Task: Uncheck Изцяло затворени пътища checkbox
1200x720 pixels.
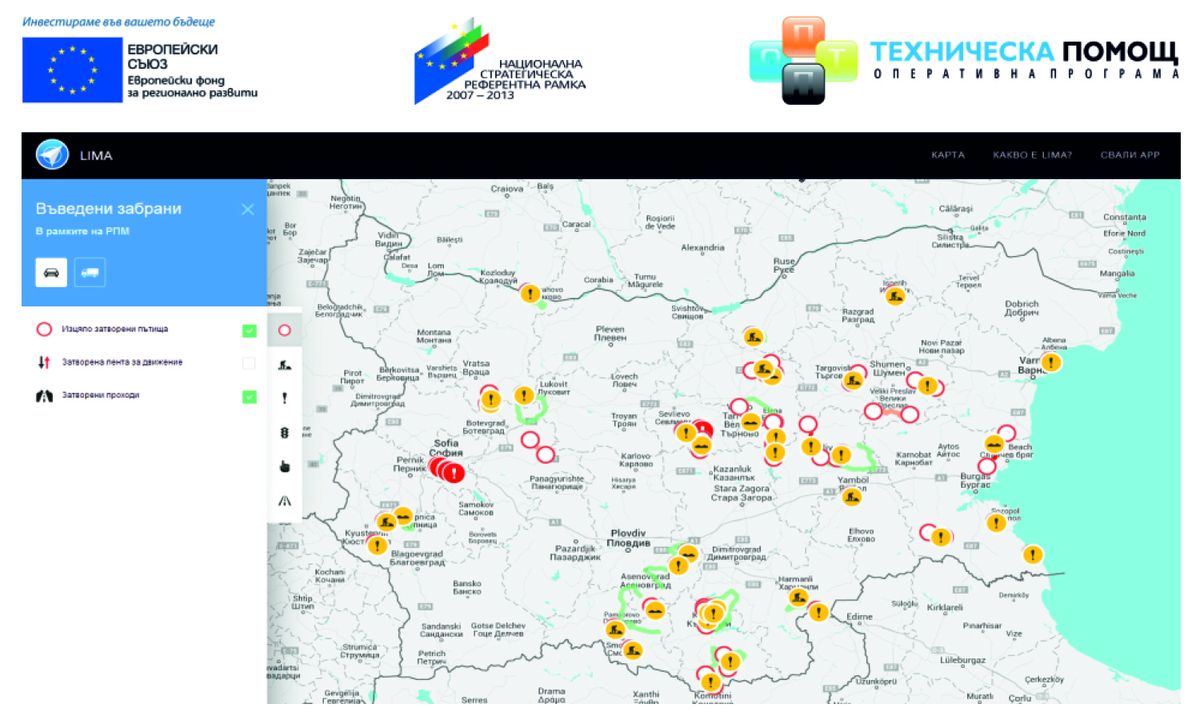Action: [249, 331]
